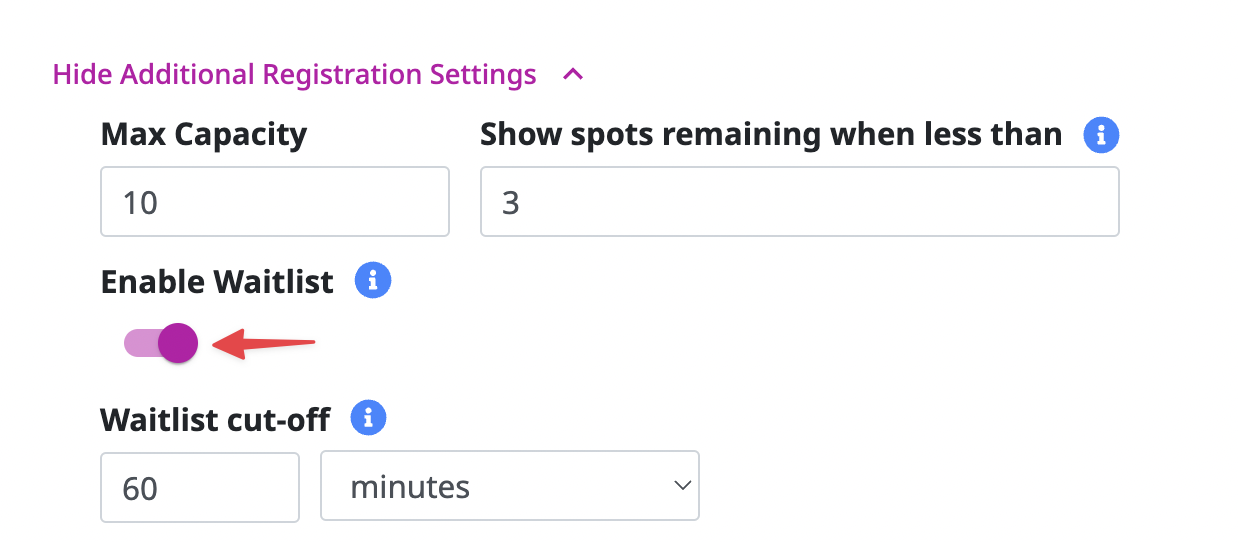Image resolution: width=1238 pixels, height=542 pixels.
Task: Open info icon beside Enable Waitlist
Action: 373,281
